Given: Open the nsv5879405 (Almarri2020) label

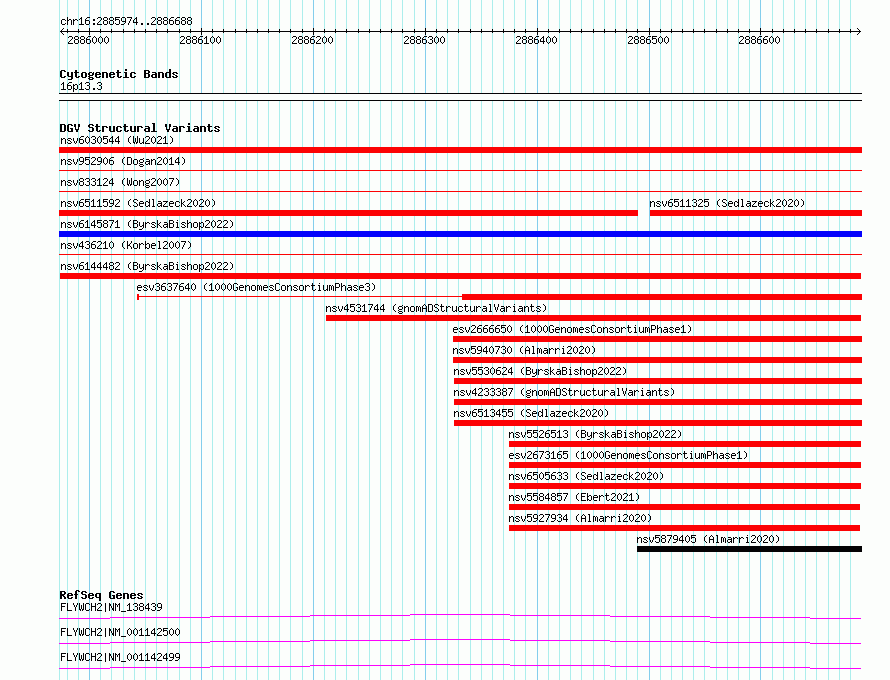Looking at the screenshot, I should (x=708, y=539).
